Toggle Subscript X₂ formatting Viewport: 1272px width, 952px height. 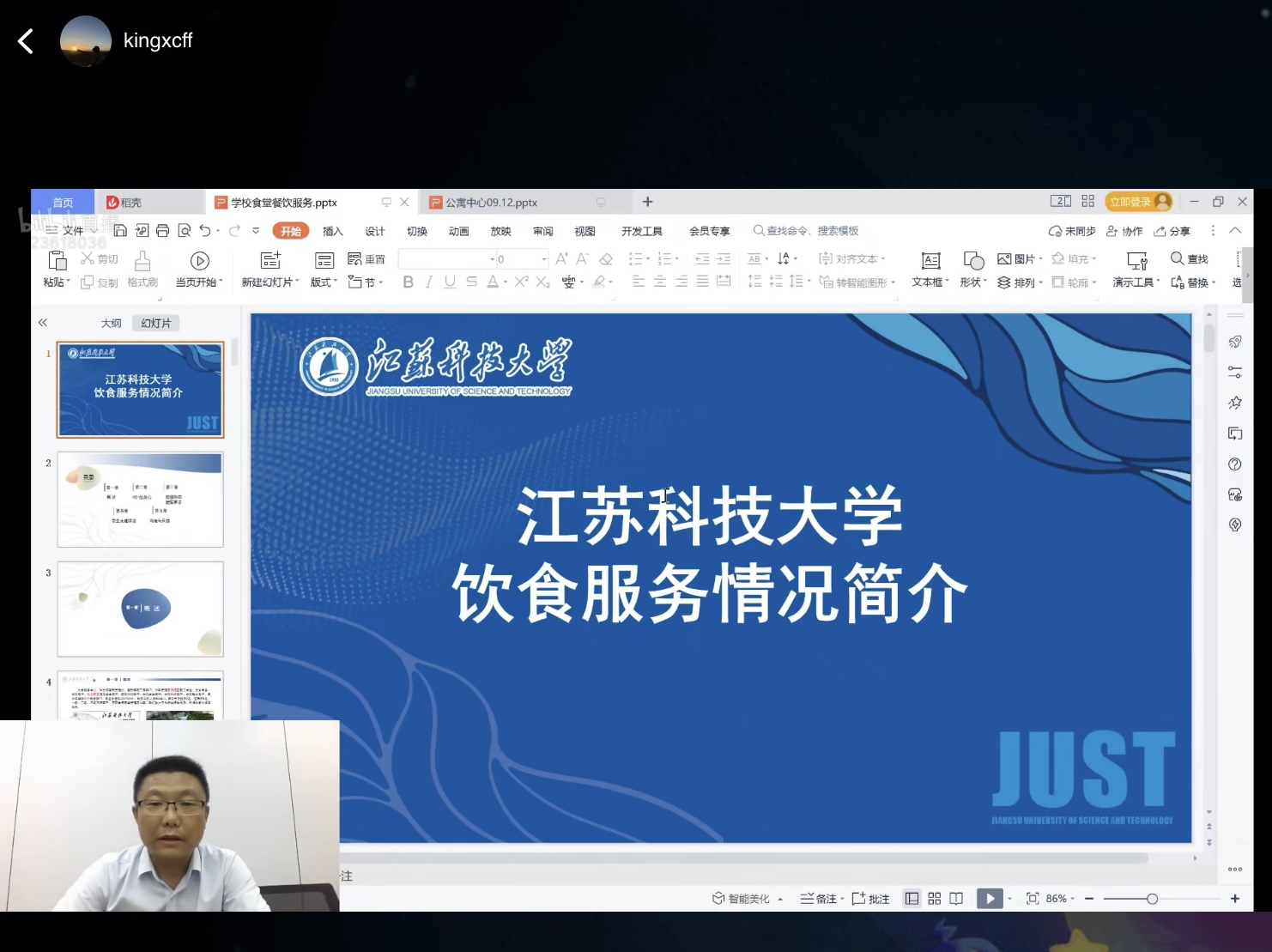[542, 282]
